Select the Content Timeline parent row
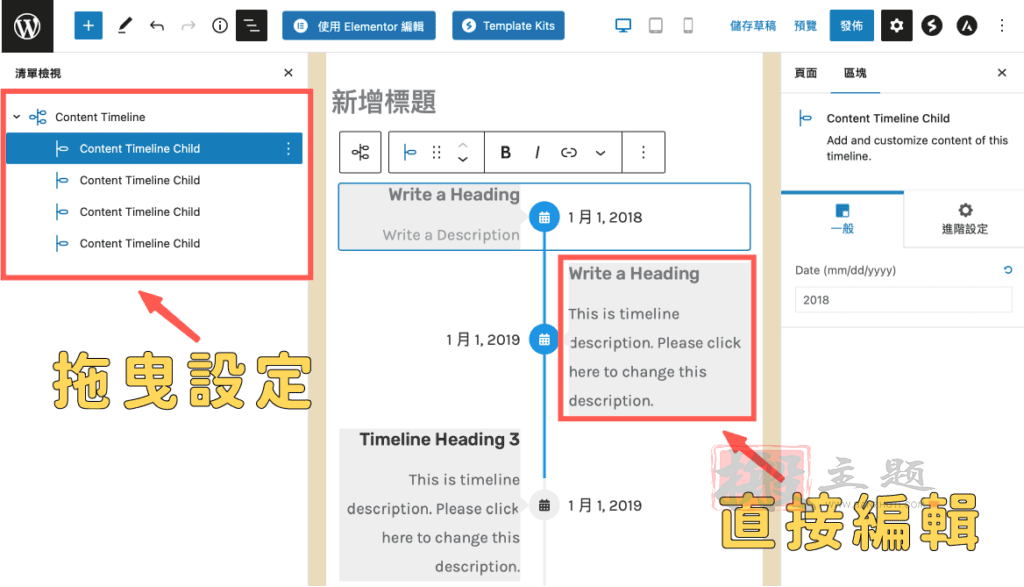The height and width of the screenshot is (587, 1024). (x=154, y=117)
